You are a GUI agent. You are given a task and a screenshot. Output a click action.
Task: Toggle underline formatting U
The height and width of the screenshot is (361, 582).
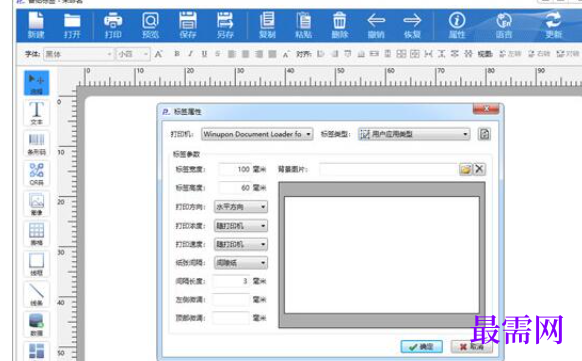pyautogui.click(x=204, y=54)
